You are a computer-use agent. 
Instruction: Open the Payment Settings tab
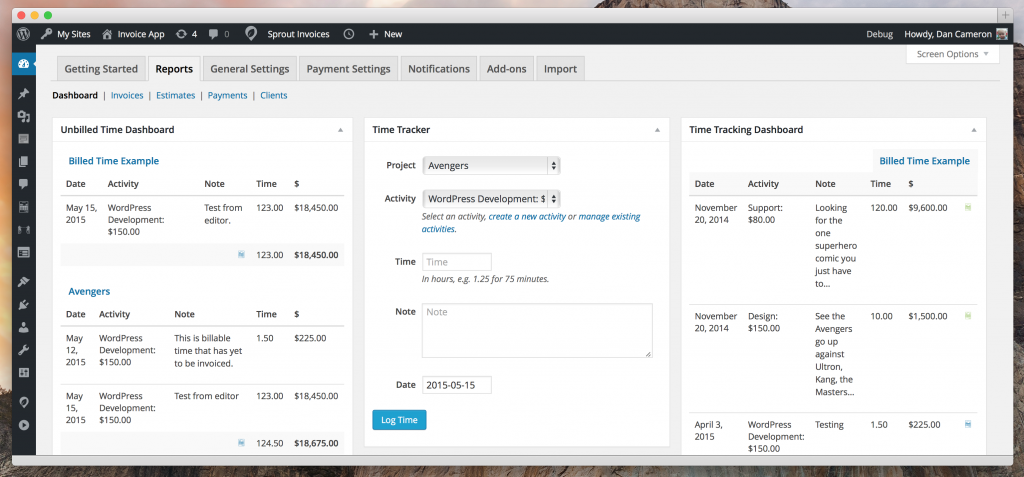tap(349, 69)
